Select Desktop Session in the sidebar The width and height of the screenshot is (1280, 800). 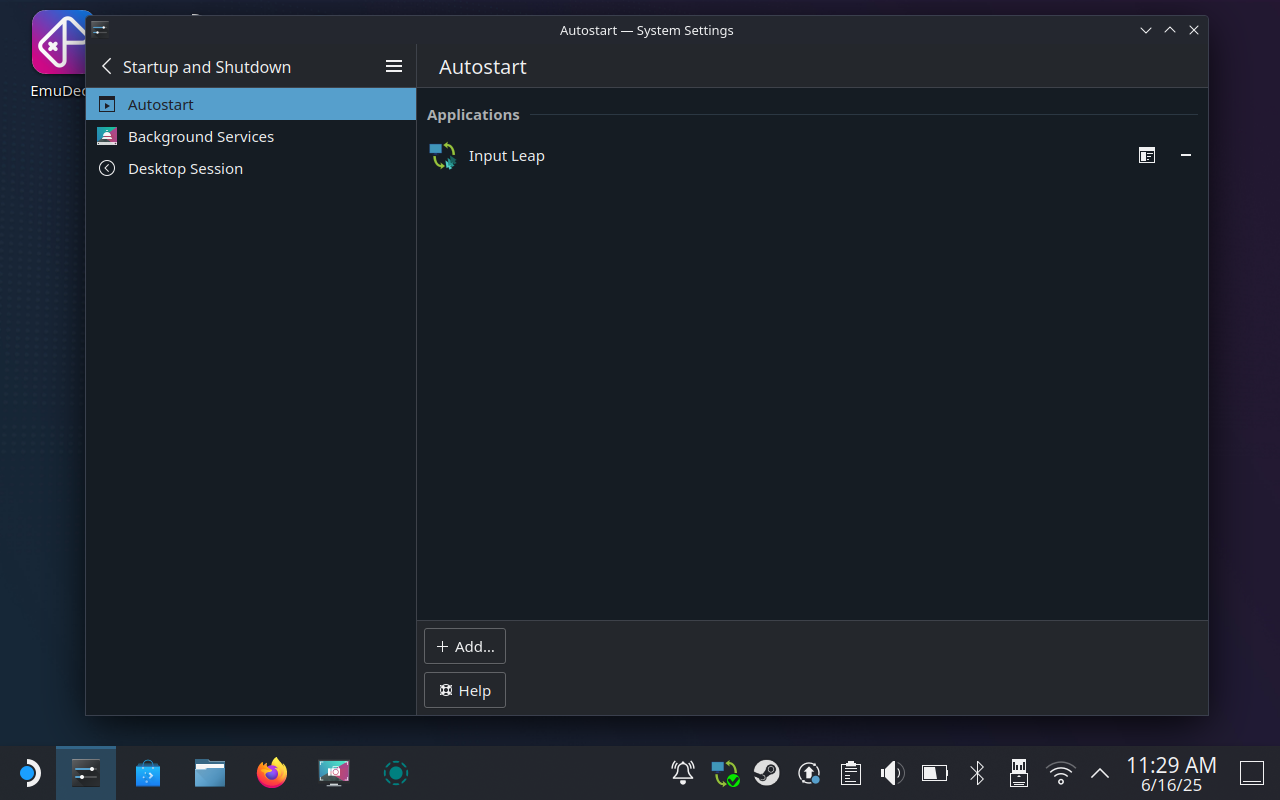[x=185, y=168]
